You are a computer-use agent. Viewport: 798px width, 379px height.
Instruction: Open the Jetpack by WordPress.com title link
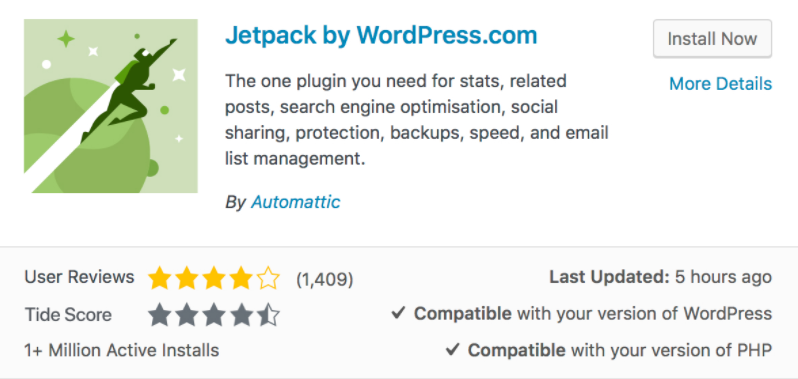tap(381, 35)
